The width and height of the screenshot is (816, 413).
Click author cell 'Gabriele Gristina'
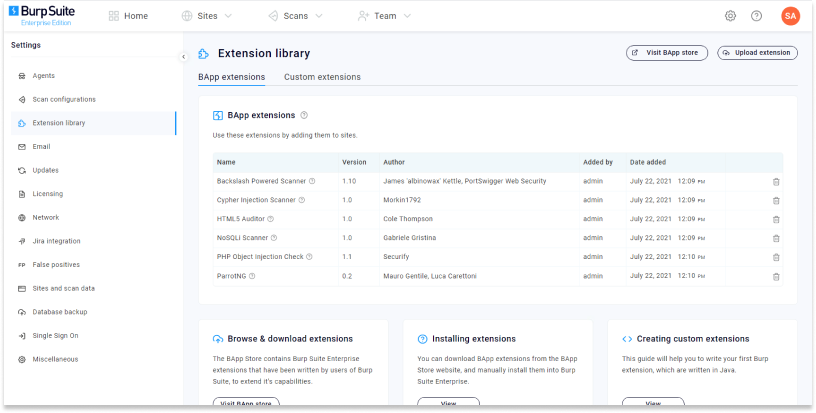coord(410,238)
